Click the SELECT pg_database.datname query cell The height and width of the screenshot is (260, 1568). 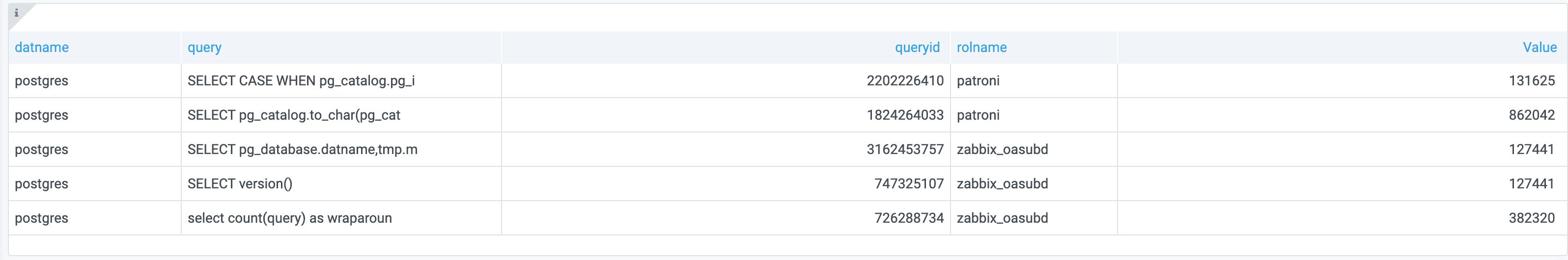[303, 150]
